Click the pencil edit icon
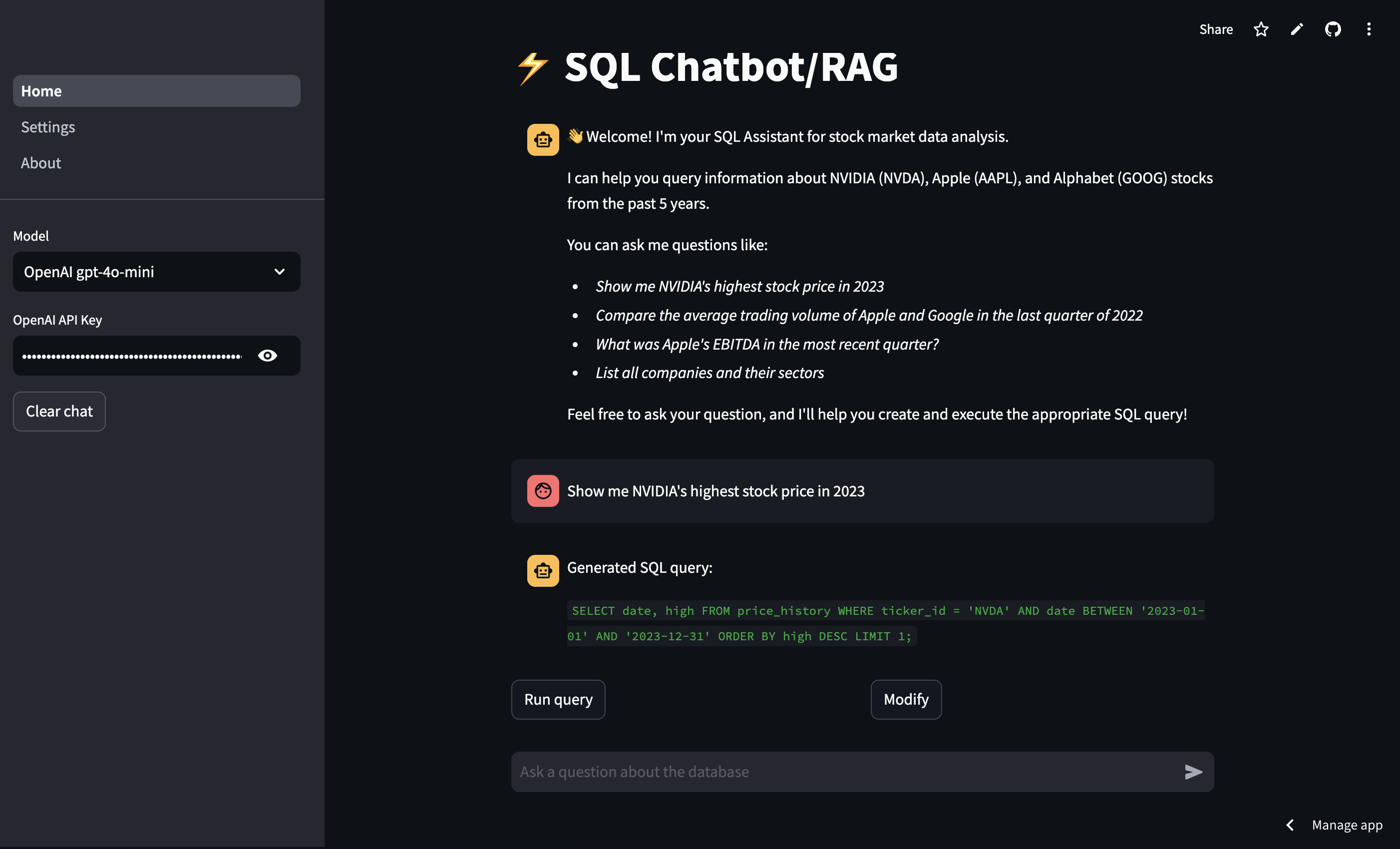 click(1297, 29)
